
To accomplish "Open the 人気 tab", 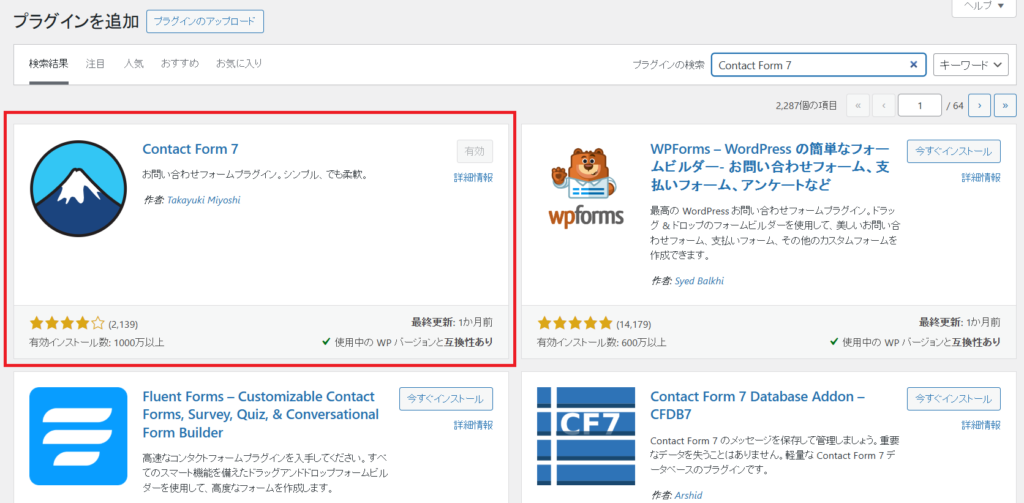I will tap(133, 64).
